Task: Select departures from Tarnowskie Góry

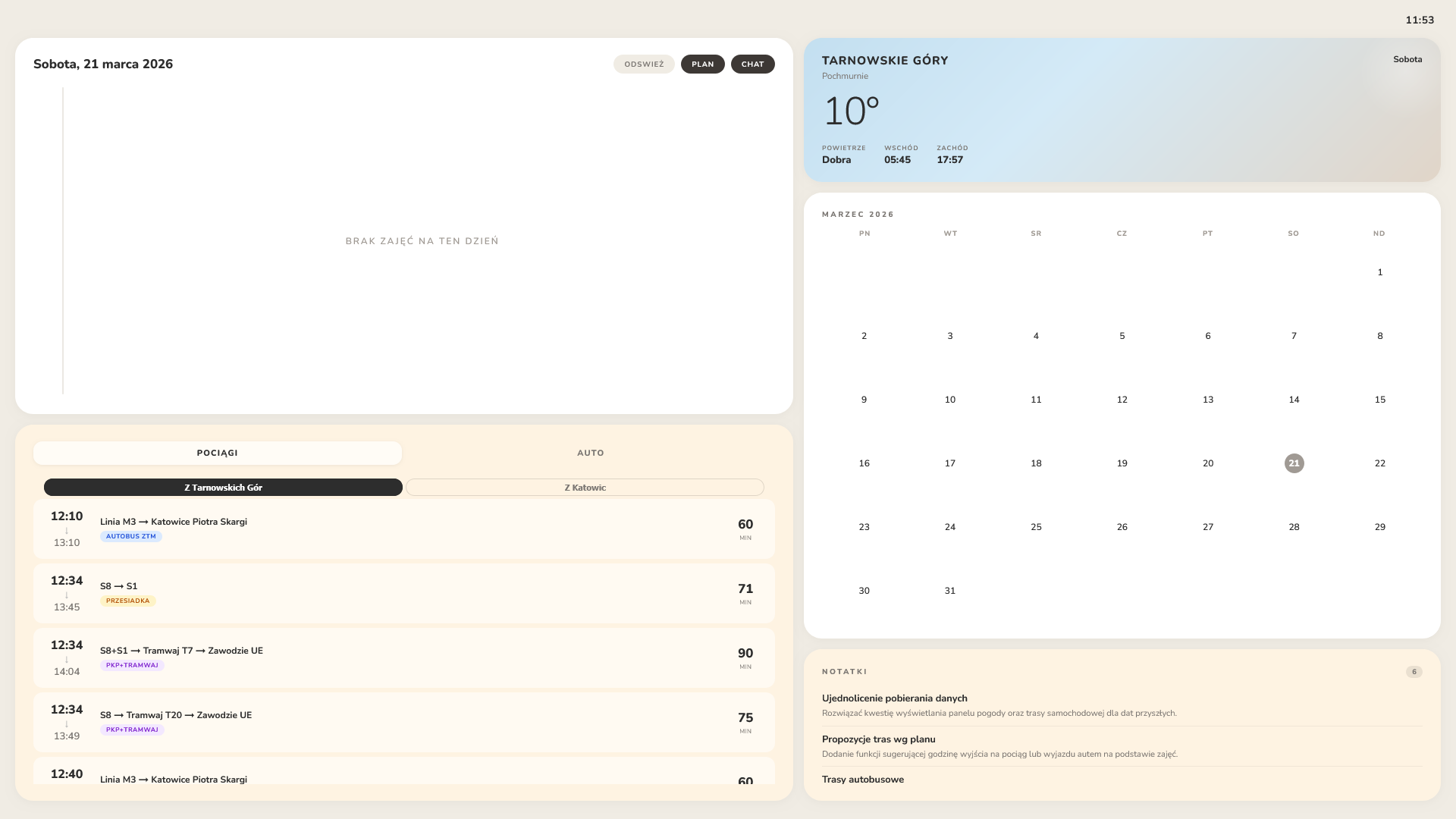Action: pos(223,487)
